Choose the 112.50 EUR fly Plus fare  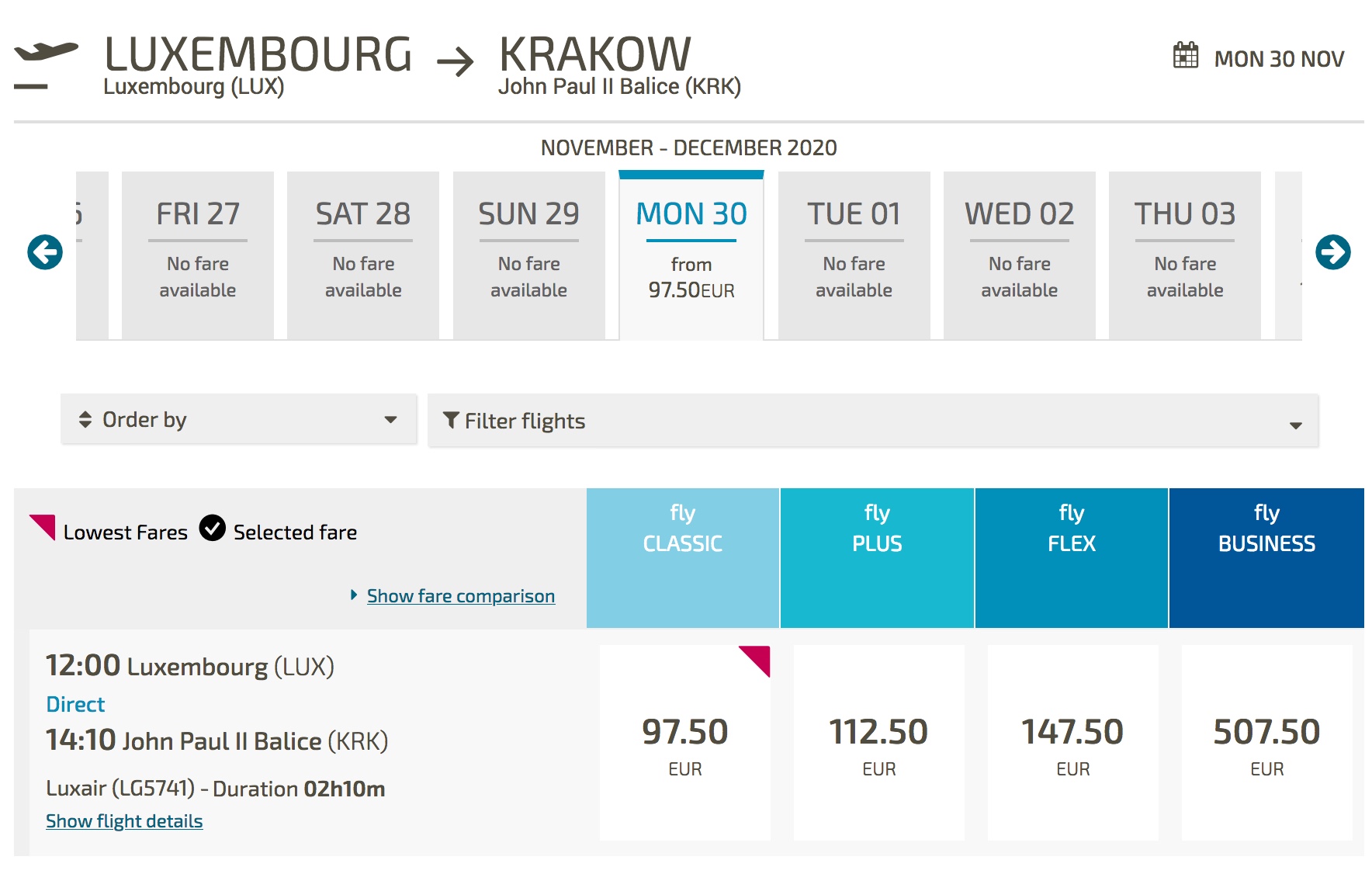point(879,743)
